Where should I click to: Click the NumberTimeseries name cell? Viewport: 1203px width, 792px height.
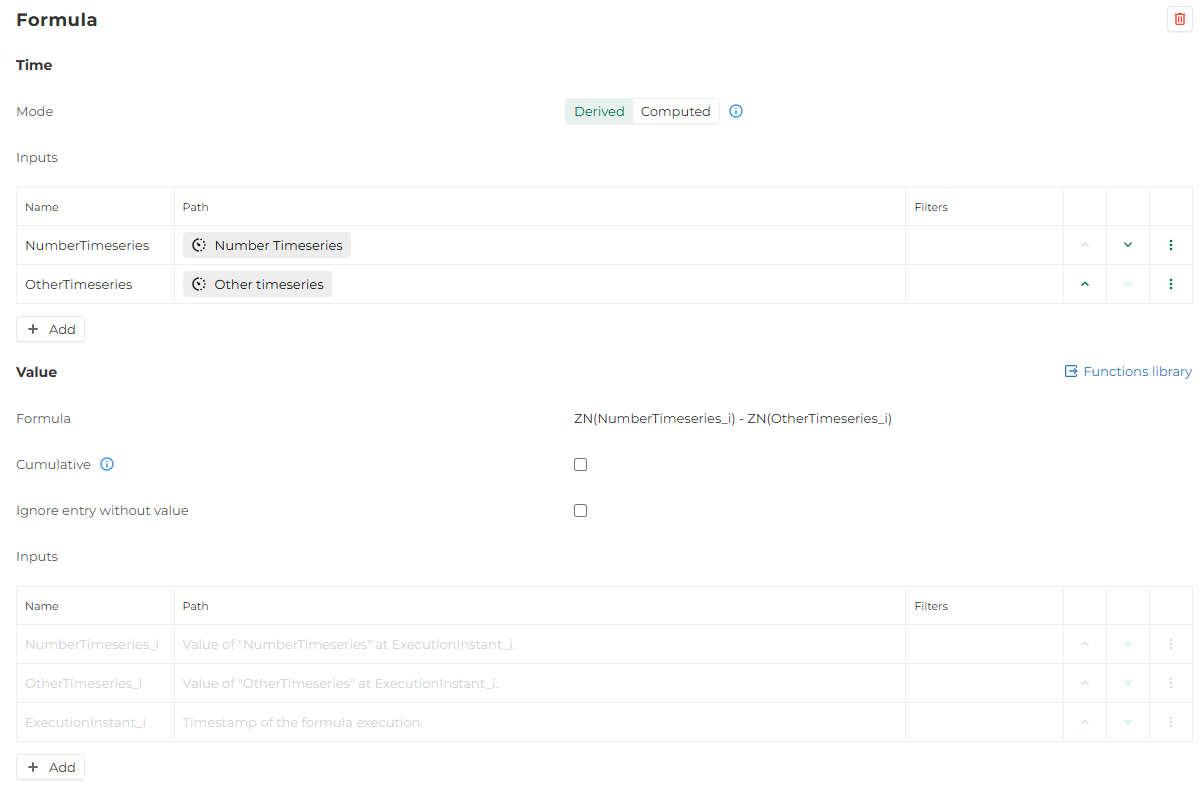[x=87, y=245]
